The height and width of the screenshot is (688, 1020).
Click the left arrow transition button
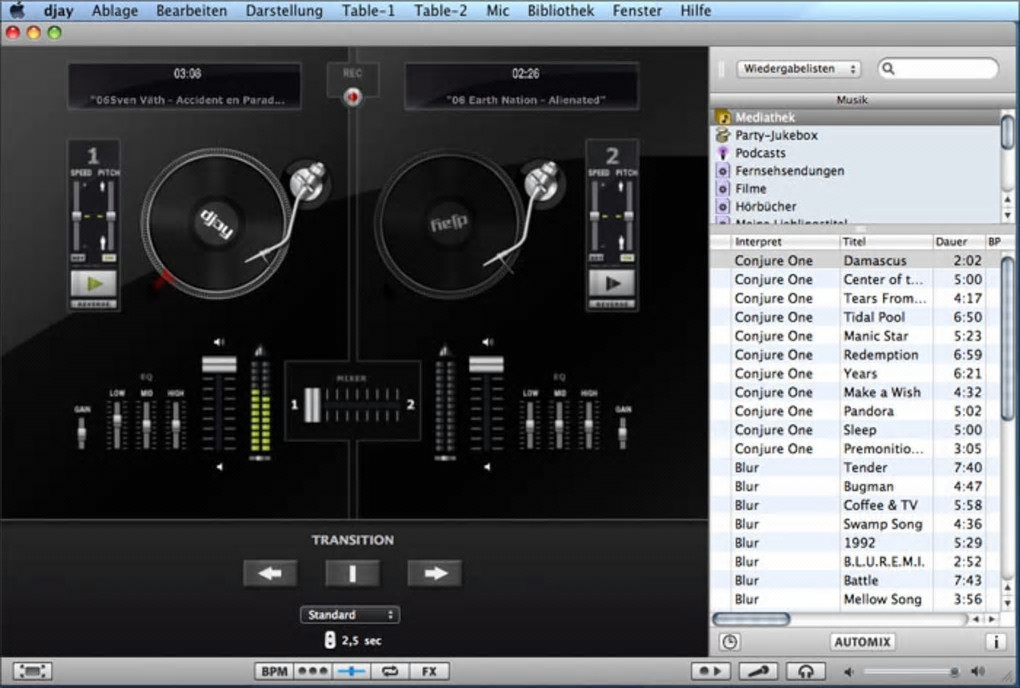[x=270, y=573]
